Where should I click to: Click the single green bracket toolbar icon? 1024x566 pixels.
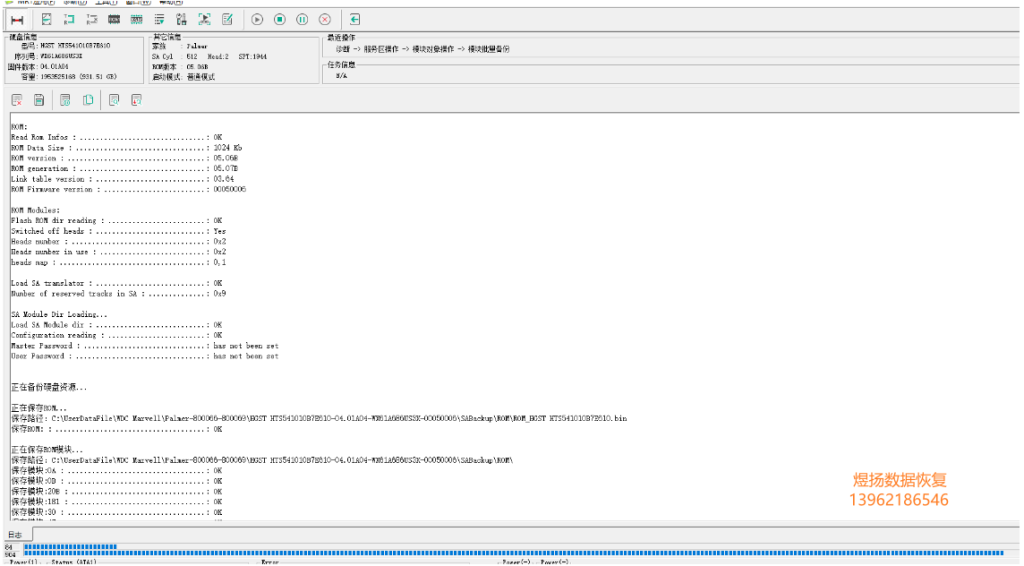pos(69,20)
